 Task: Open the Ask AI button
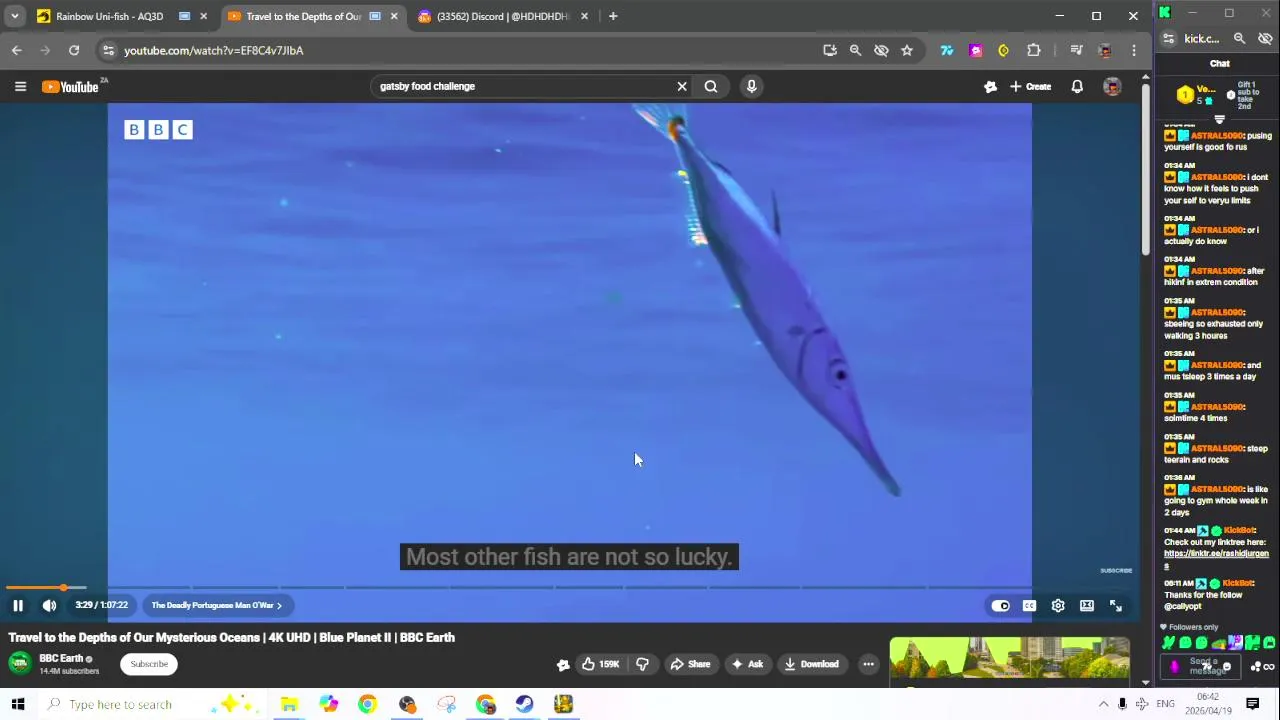pyautogui.click(x=748, y=664)
